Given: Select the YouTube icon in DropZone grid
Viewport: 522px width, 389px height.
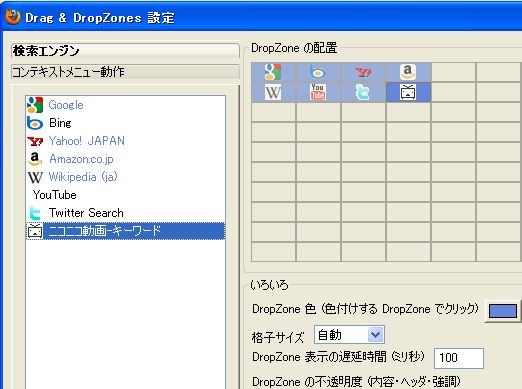Looking at the screenshot, I should pos(318,92).
